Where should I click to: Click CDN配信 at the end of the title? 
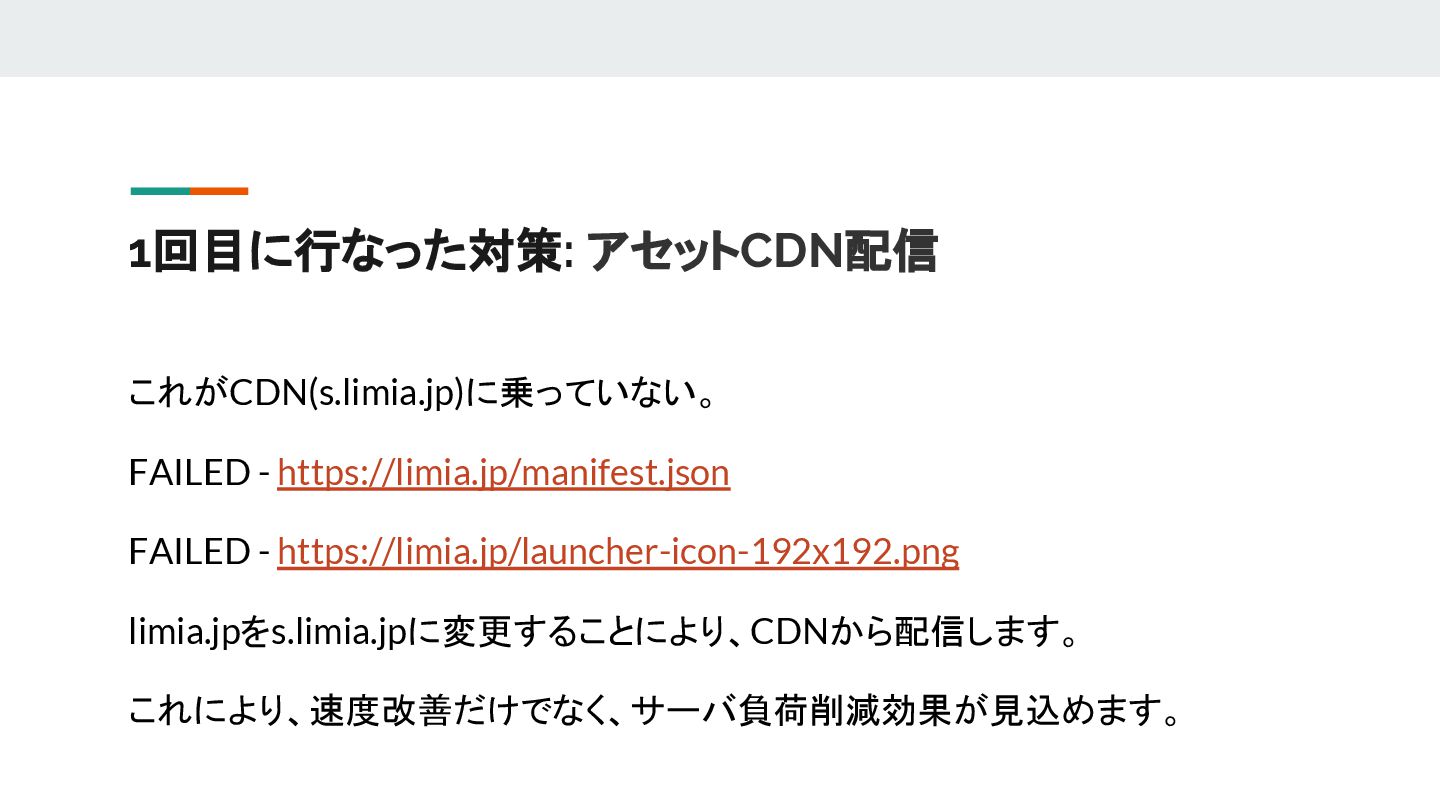pos(839,253)
